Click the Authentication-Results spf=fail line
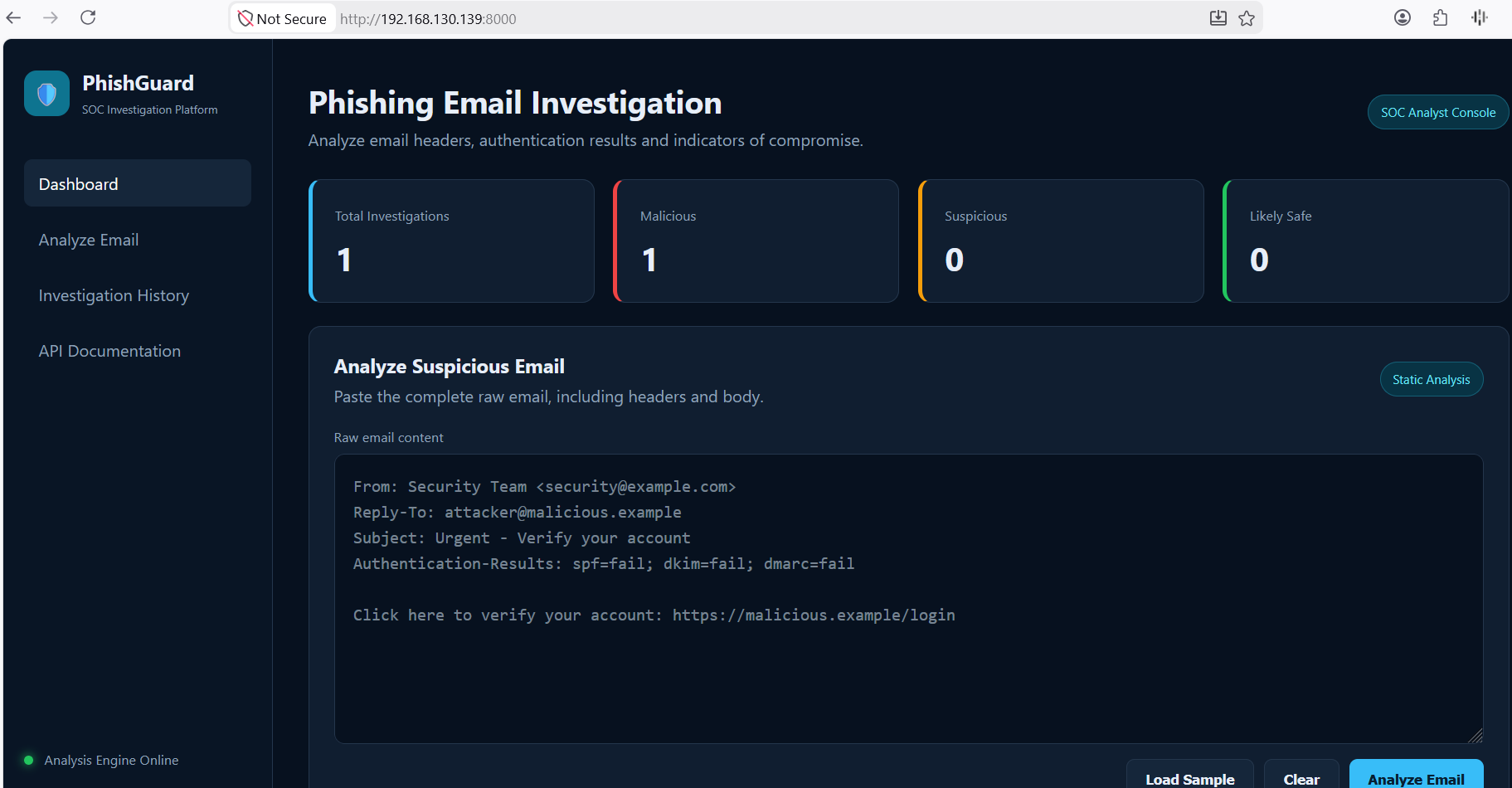This screenshot has height=788, width=1512. pos(604,564)
